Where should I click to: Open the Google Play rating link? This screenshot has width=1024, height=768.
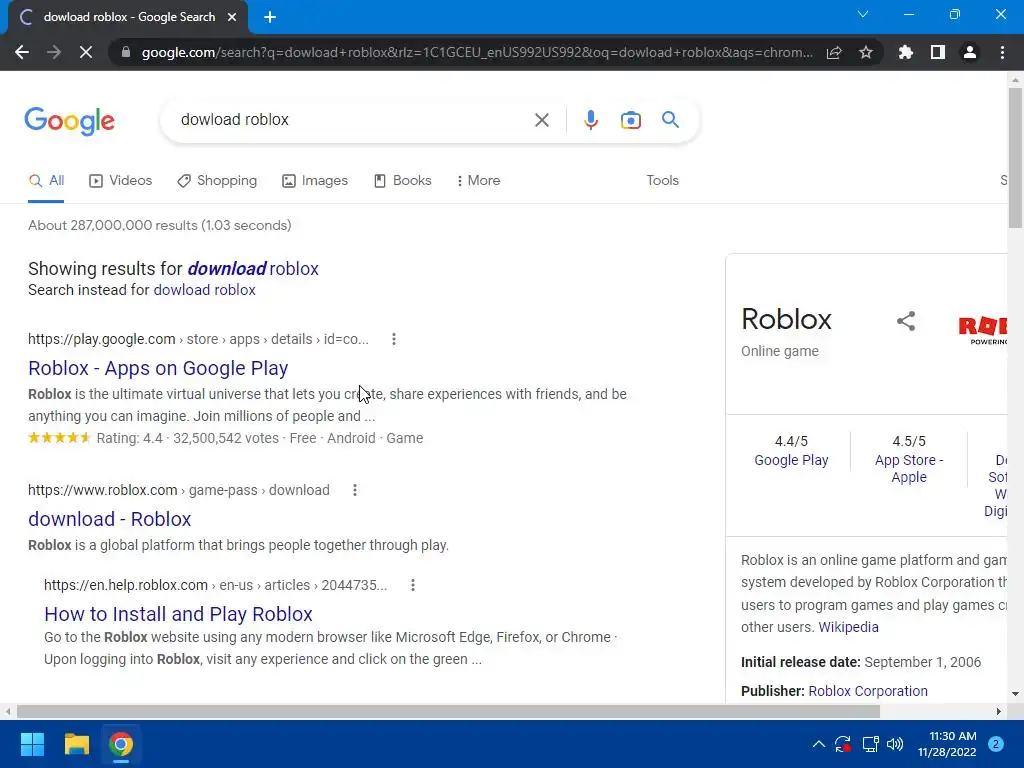(x=791, y=460)
